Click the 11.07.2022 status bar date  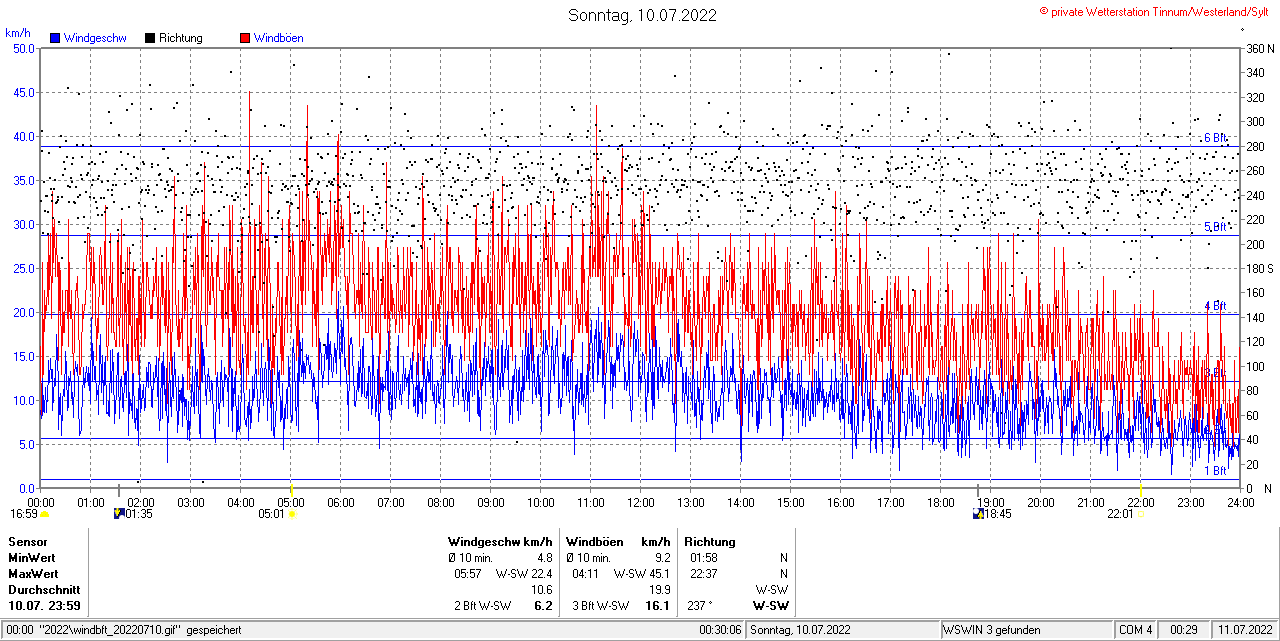[x=1244, y=630]
